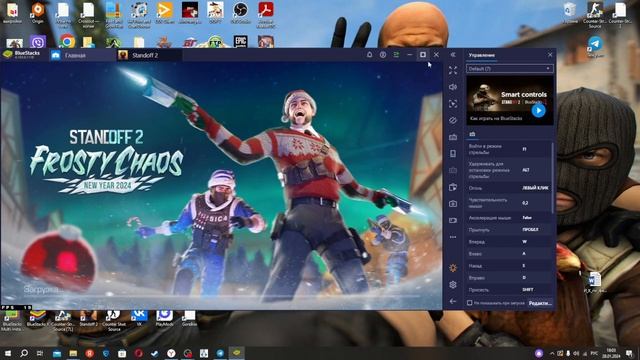Open help question-mark icon in title bar
The height and width of the screenshot is (360, 640).
[383, 55]
